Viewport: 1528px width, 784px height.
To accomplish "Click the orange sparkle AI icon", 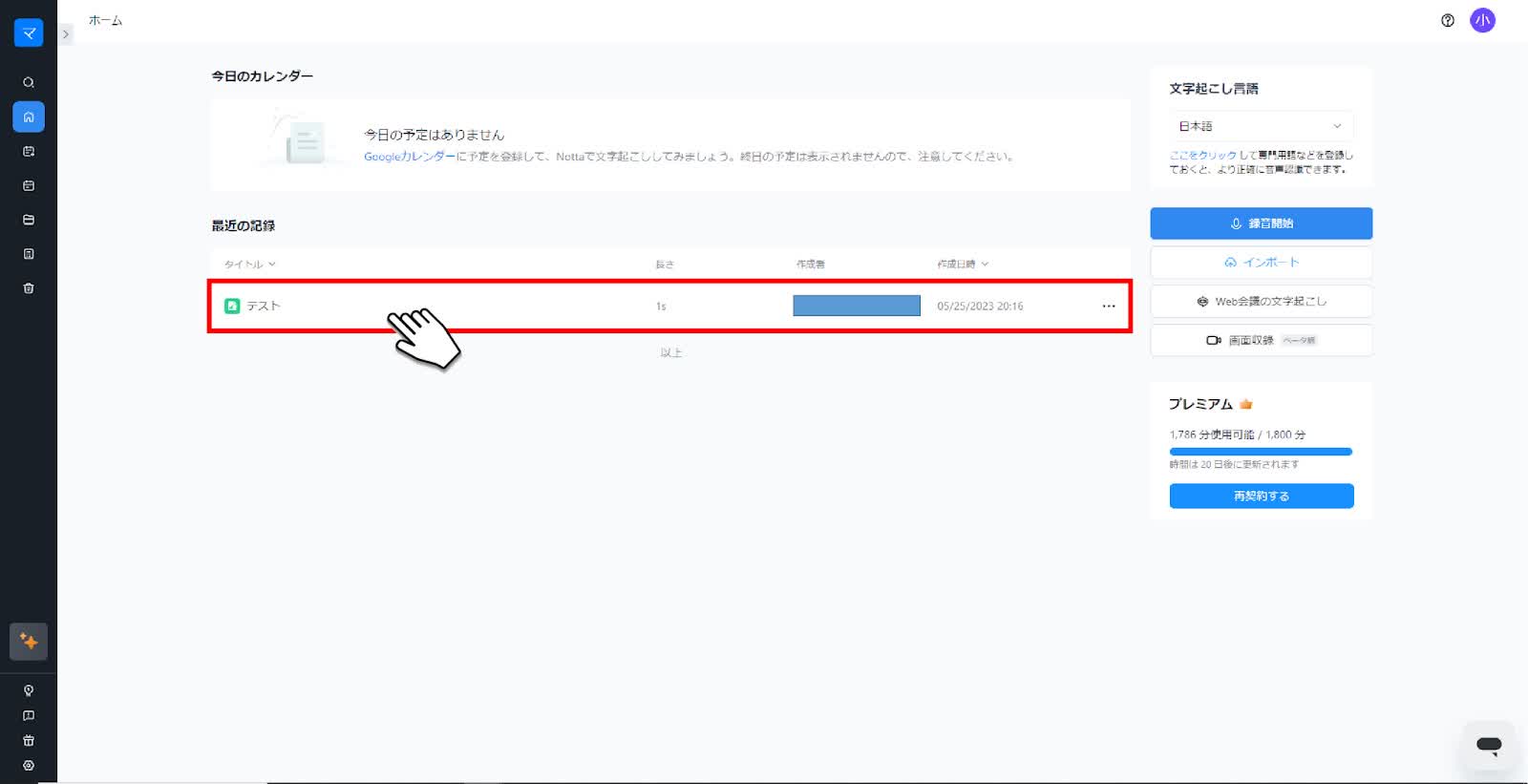I will tap(29, 642).
